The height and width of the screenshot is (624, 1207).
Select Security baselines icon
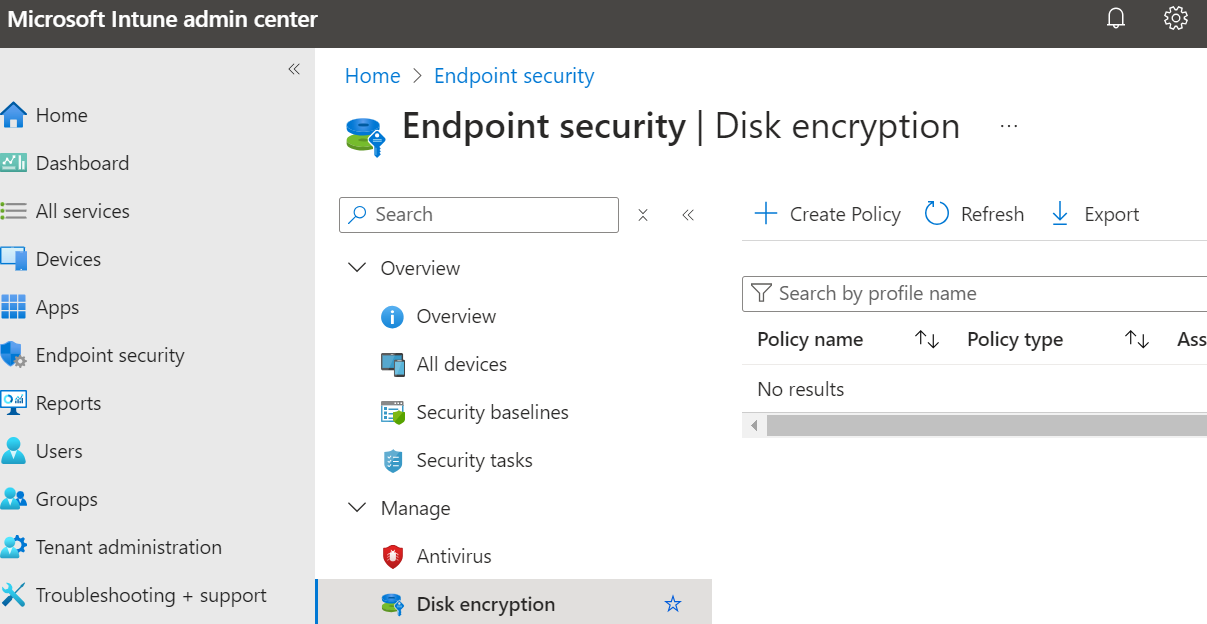pos(393,412)
